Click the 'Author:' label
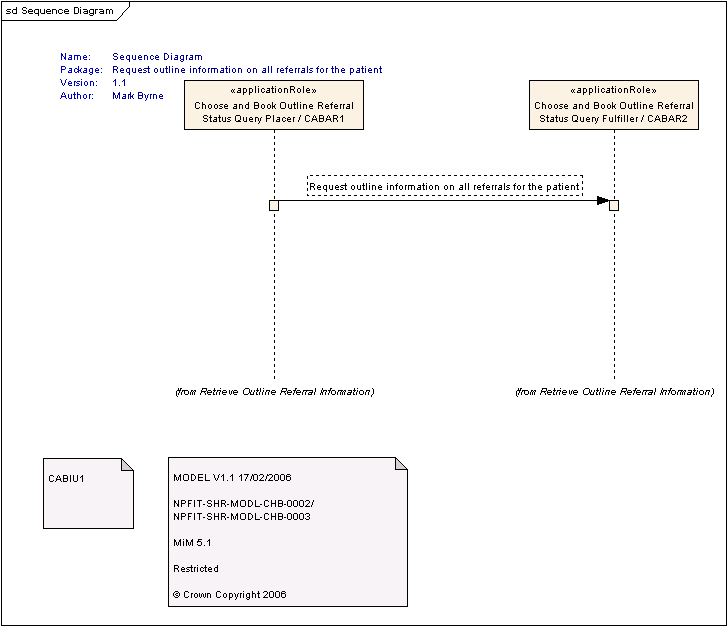 pyautogui.click(x=77, y=96)
